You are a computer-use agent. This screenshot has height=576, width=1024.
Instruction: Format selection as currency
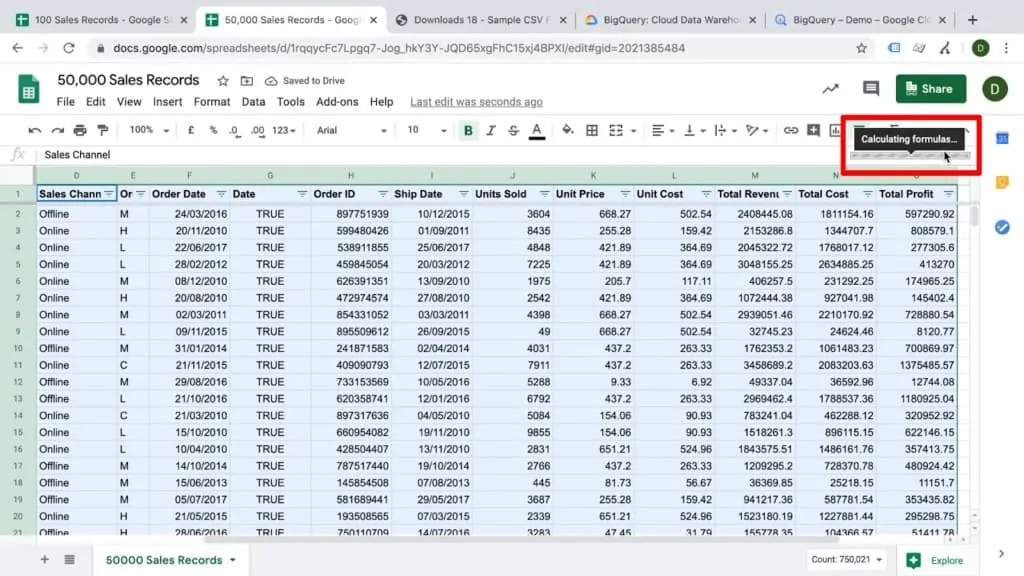pyautogui.click(x=191, y=131)
